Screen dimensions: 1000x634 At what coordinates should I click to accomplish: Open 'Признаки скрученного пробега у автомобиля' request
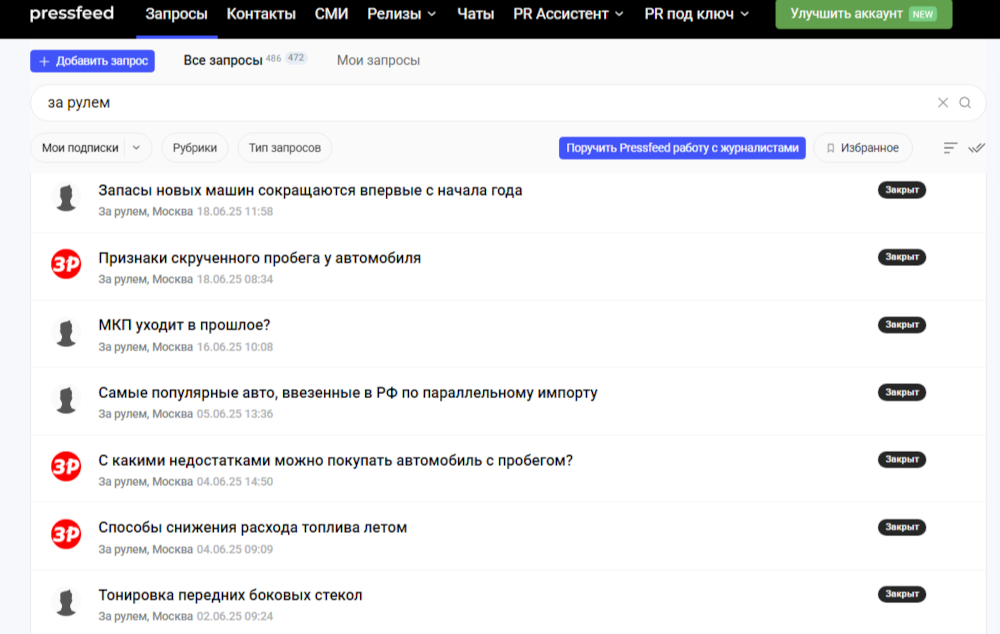(x=260, y=258)
